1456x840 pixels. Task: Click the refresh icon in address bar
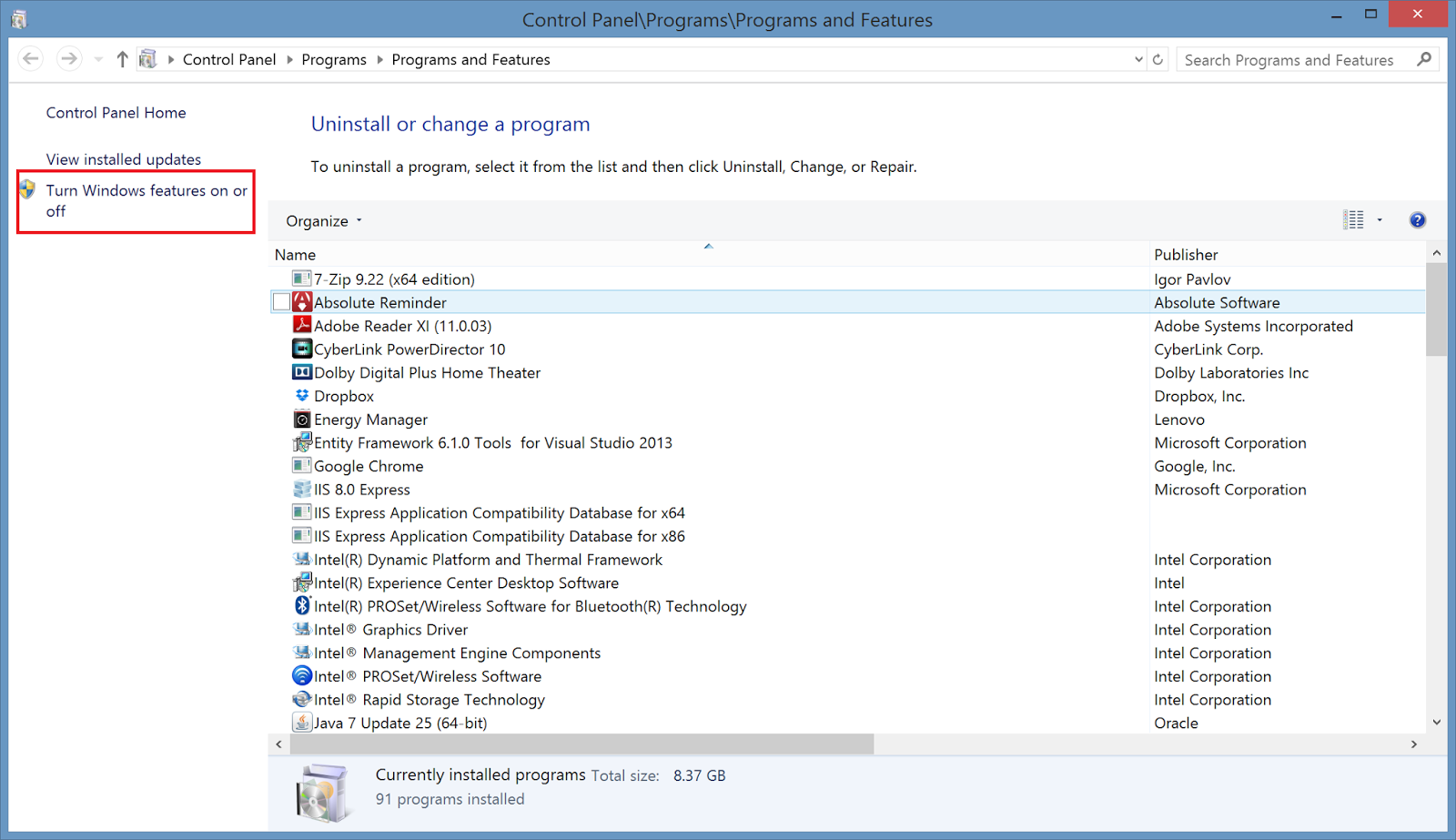click(1158, 60)
